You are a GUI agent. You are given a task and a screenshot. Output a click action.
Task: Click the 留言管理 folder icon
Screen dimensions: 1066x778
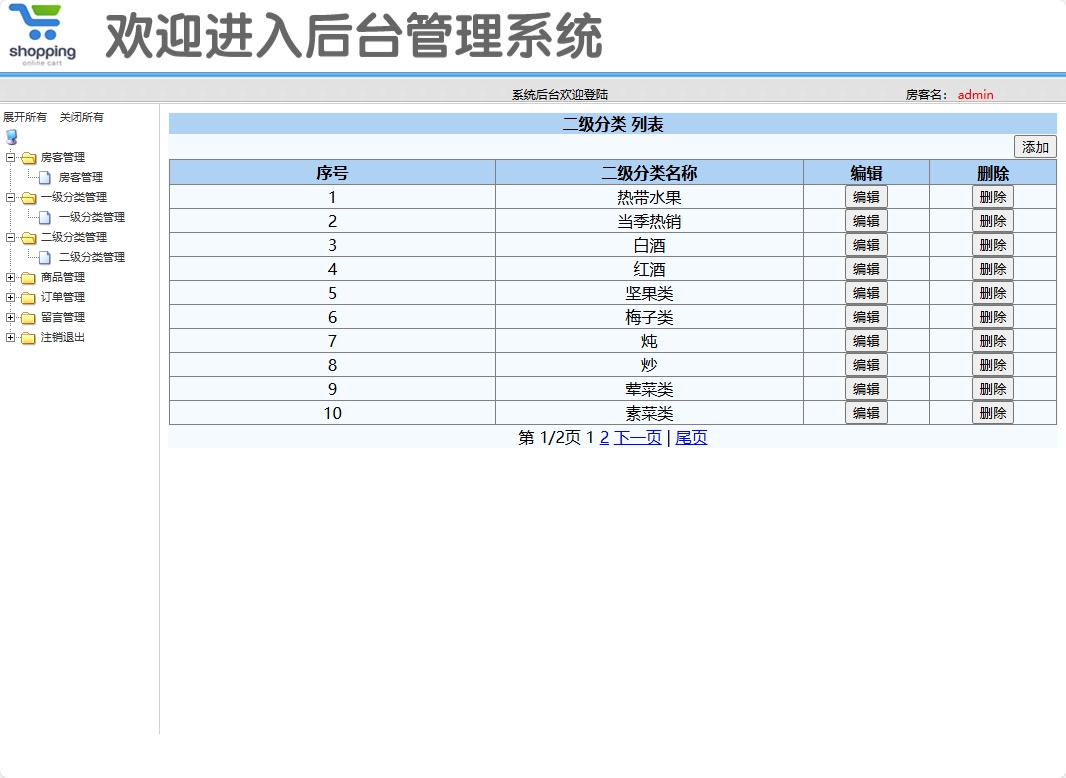(x=29, y=318)
